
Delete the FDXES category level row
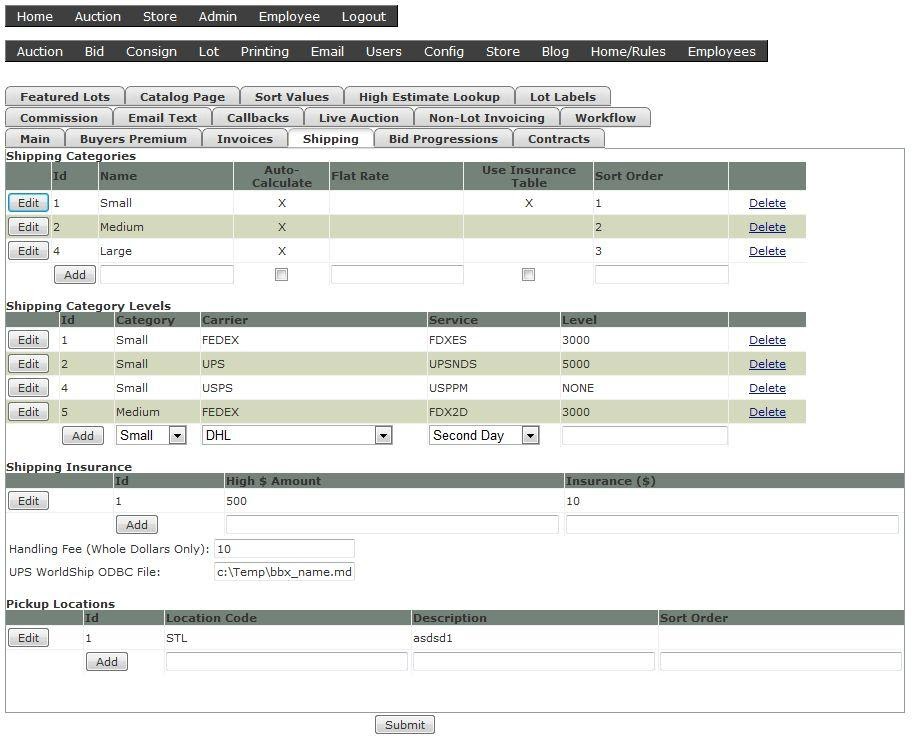[x=767, y=340]
